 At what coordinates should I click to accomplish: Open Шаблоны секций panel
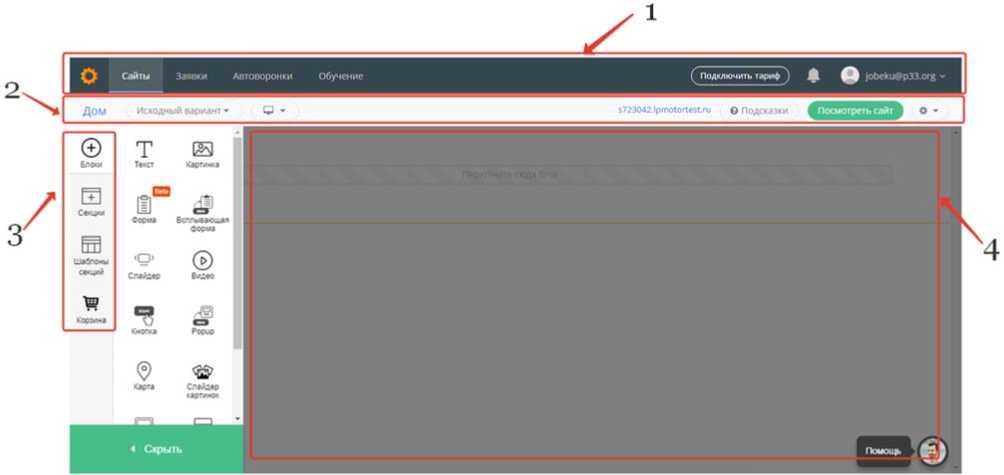click(91, 256)
